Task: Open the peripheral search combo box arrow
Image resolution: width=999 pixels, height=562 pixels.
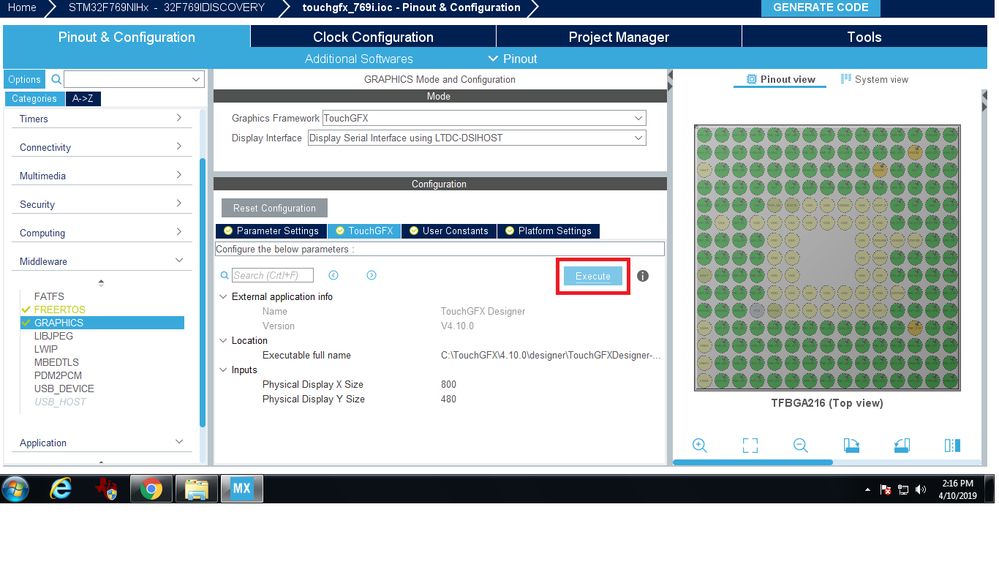Action: [x=196, y=79]
